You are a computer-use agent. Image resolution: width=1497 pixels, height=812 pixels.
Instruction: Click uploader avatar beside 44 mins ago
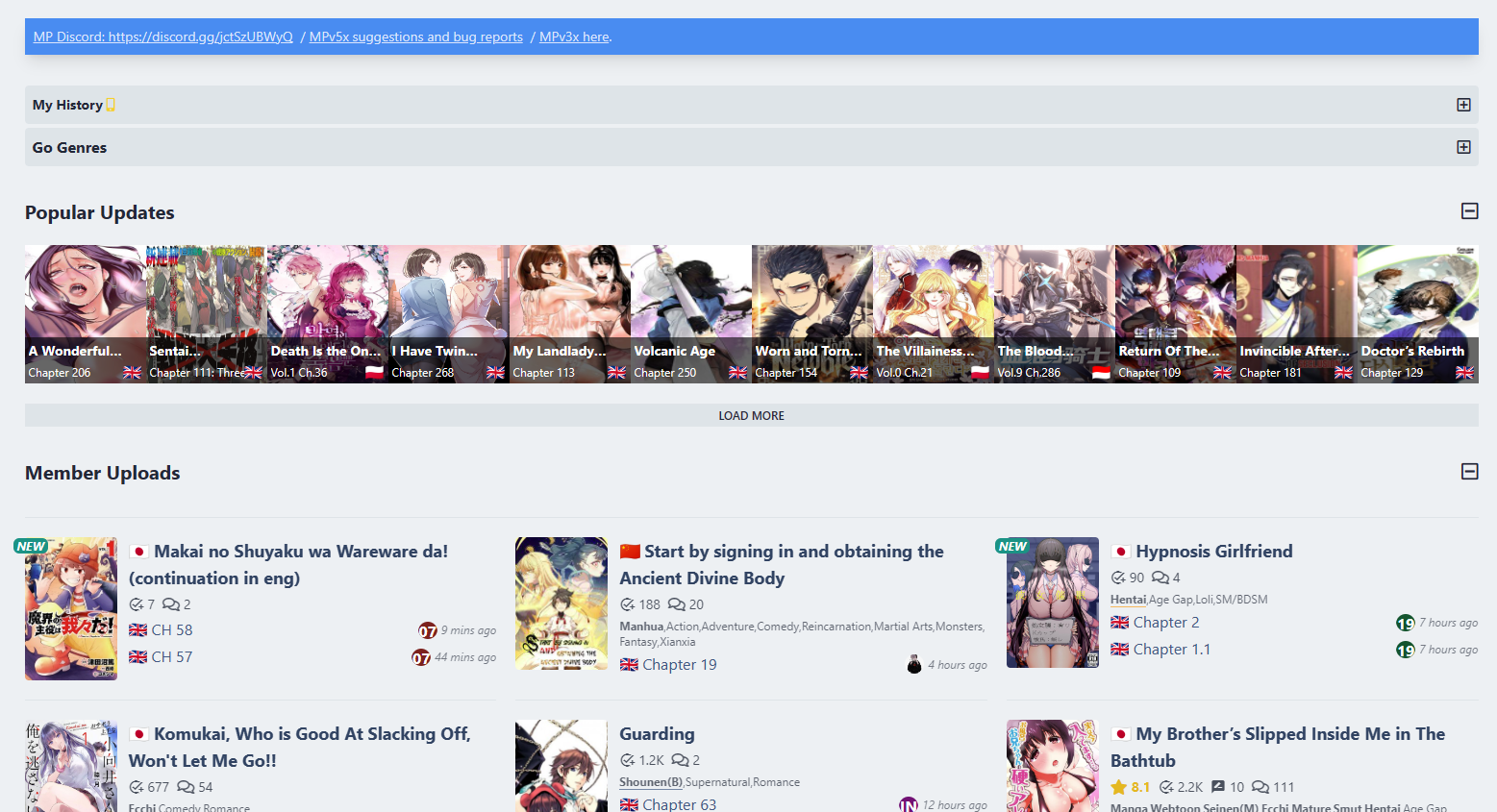(x=421, y=657)
